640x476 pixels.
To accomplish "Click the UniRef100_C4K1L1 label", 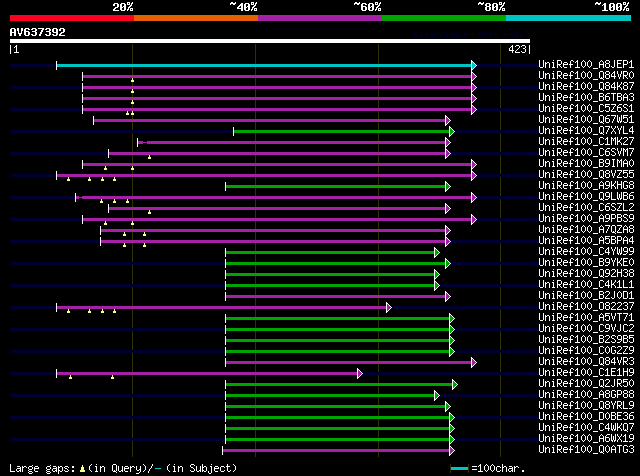I will pos(586,285).
